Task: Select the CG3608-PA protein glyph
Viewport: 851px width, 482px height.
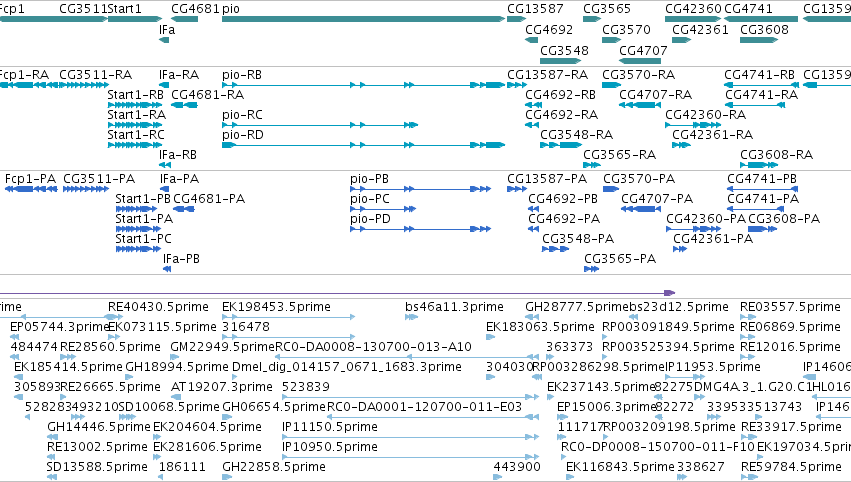Action: click(763, 229)
